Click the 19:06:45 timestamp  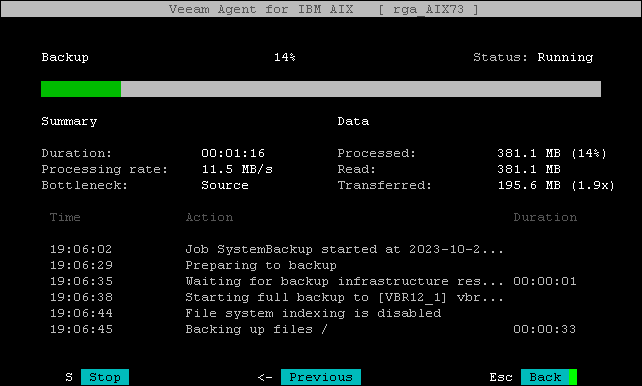[81, 329]
